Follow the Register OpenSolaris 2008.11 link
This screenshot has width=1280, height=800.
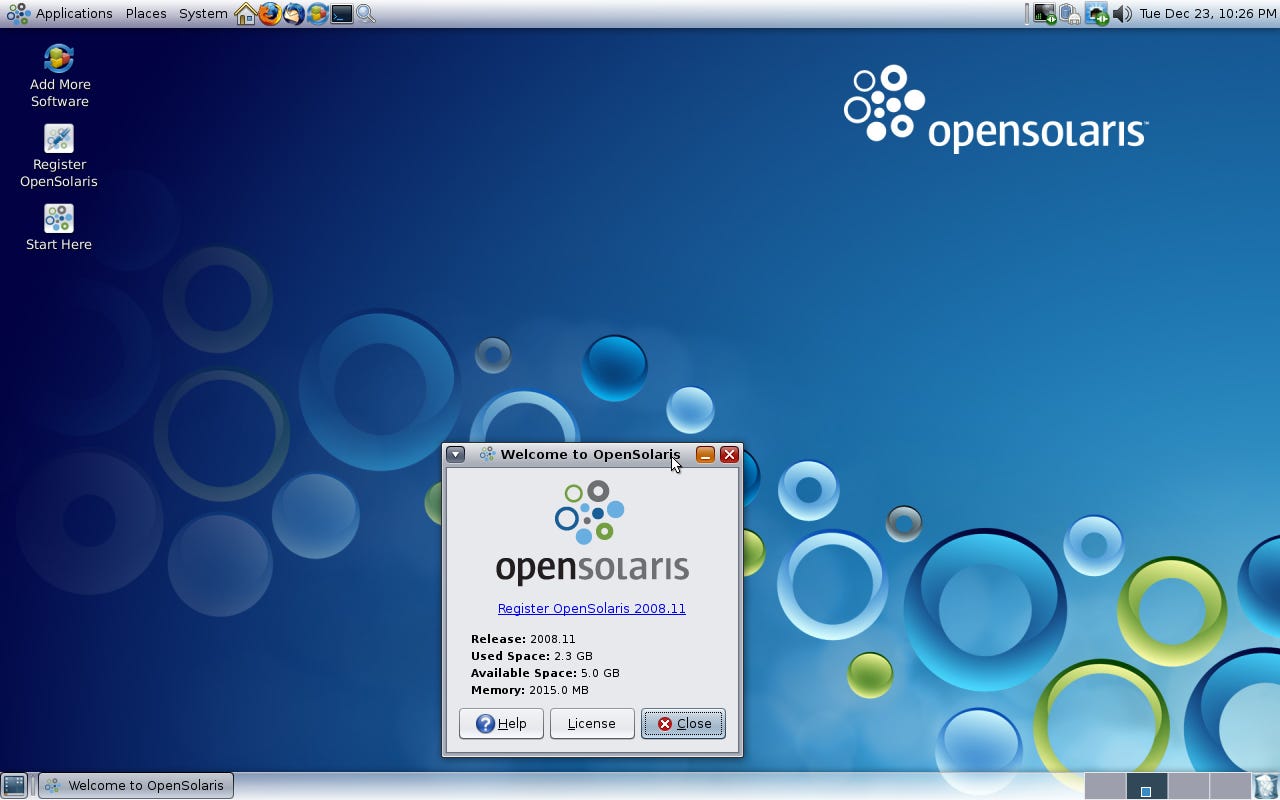tap(591, 608)
